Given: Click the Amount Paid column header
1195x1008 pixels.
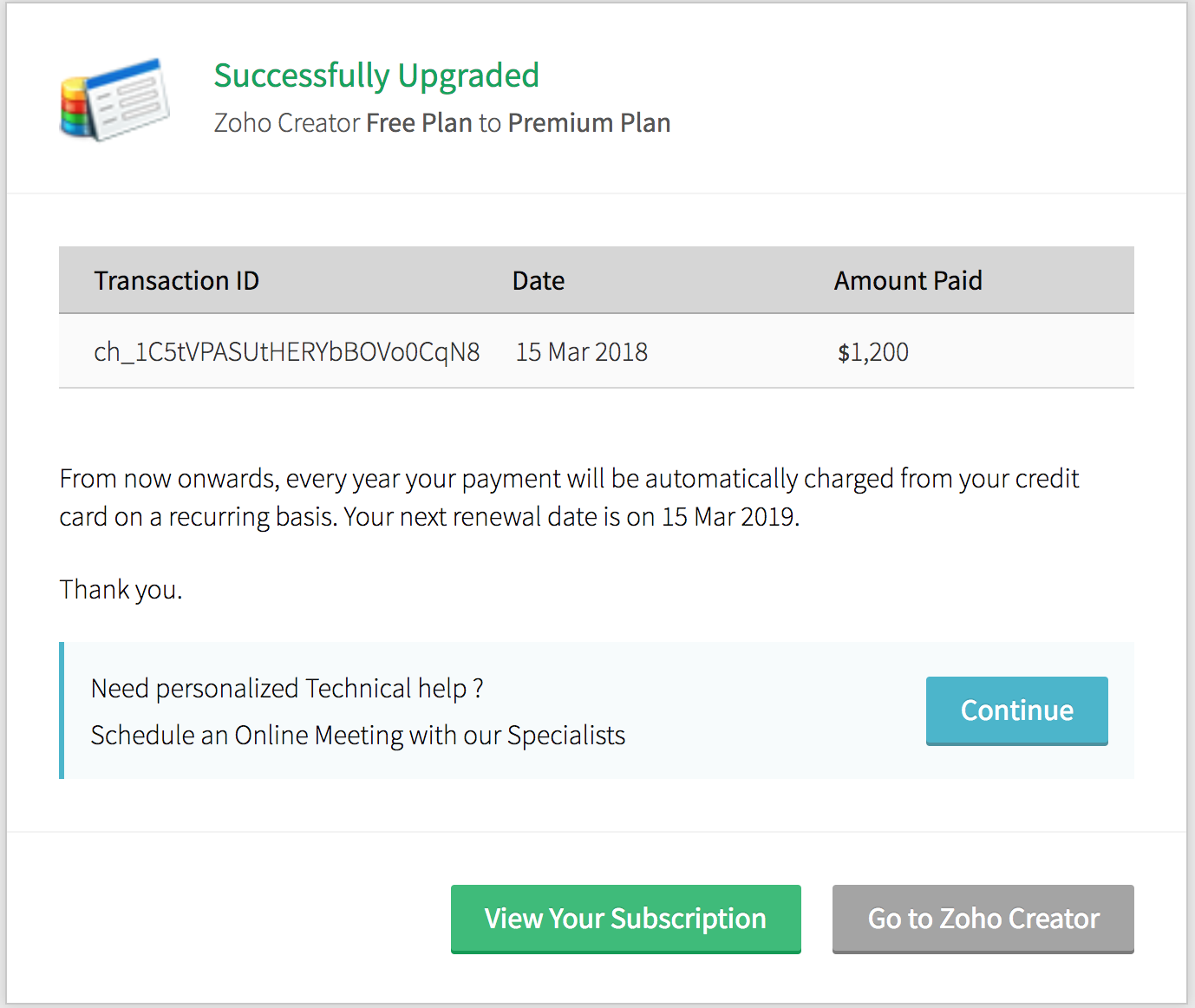Looking at the screenshot, I should (x=907, y=281).
